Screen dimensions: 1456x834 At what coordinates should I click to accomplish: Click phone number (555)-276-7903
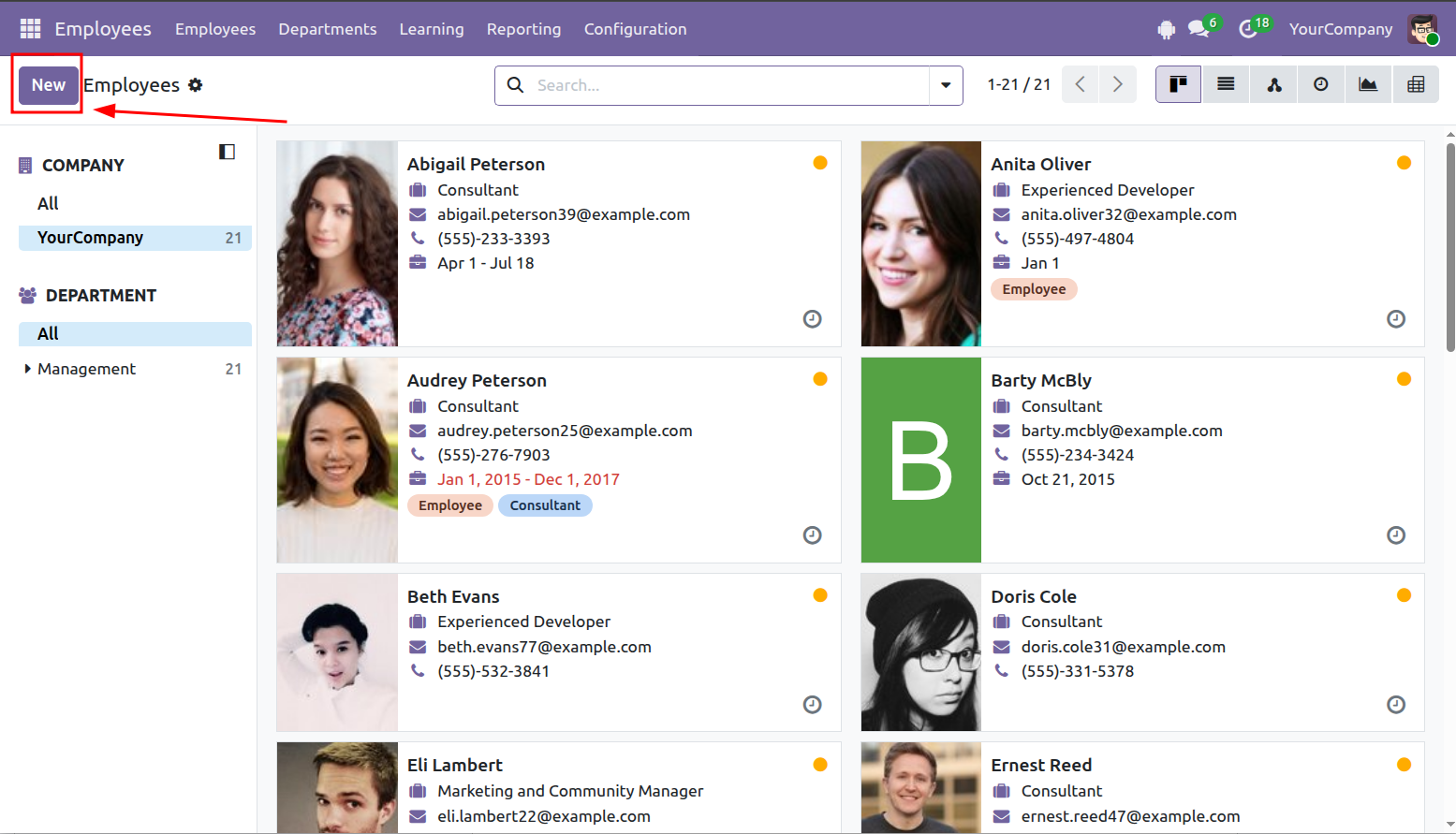493,455
